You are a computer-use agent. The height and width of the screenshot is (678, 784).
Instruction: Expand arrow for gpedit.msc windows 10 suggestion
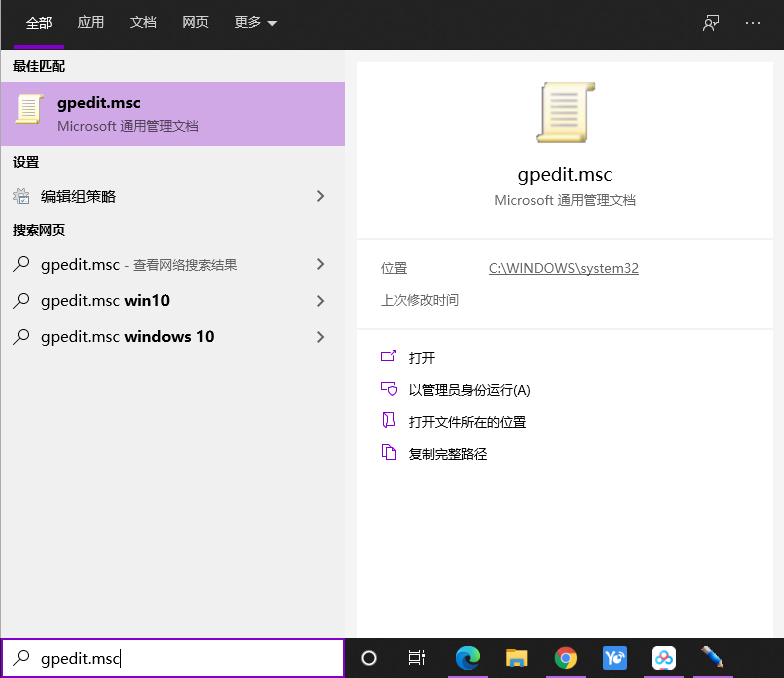[321, 337]
